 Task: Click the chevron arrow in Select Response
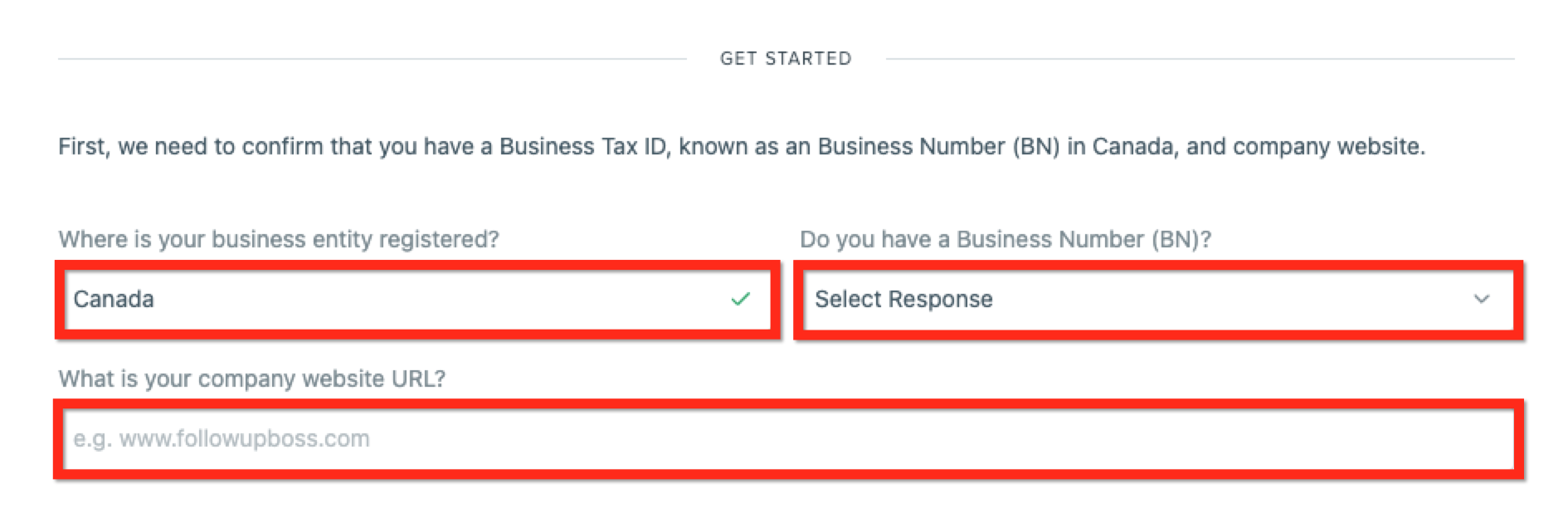pos(1481,299)
